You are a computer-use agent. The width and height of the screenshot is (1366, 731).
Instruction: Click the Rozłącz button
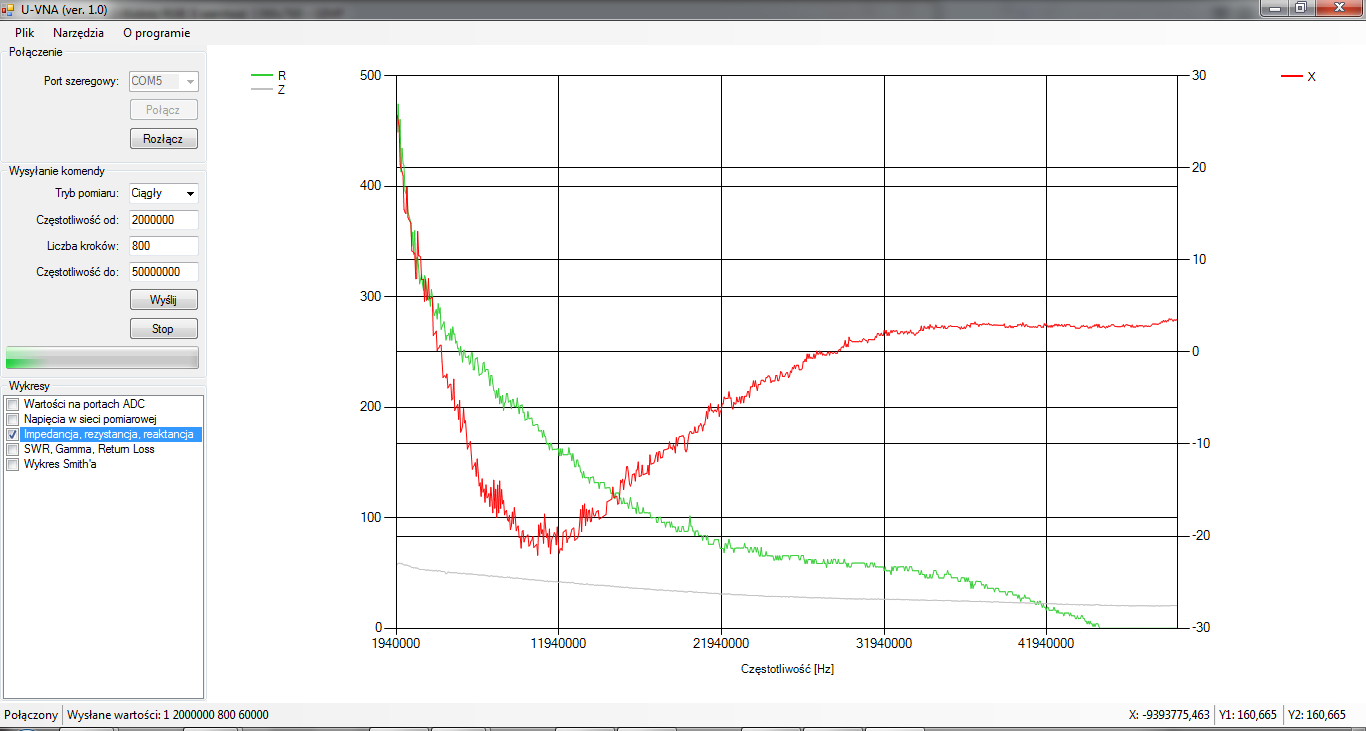tap(163, 139)
